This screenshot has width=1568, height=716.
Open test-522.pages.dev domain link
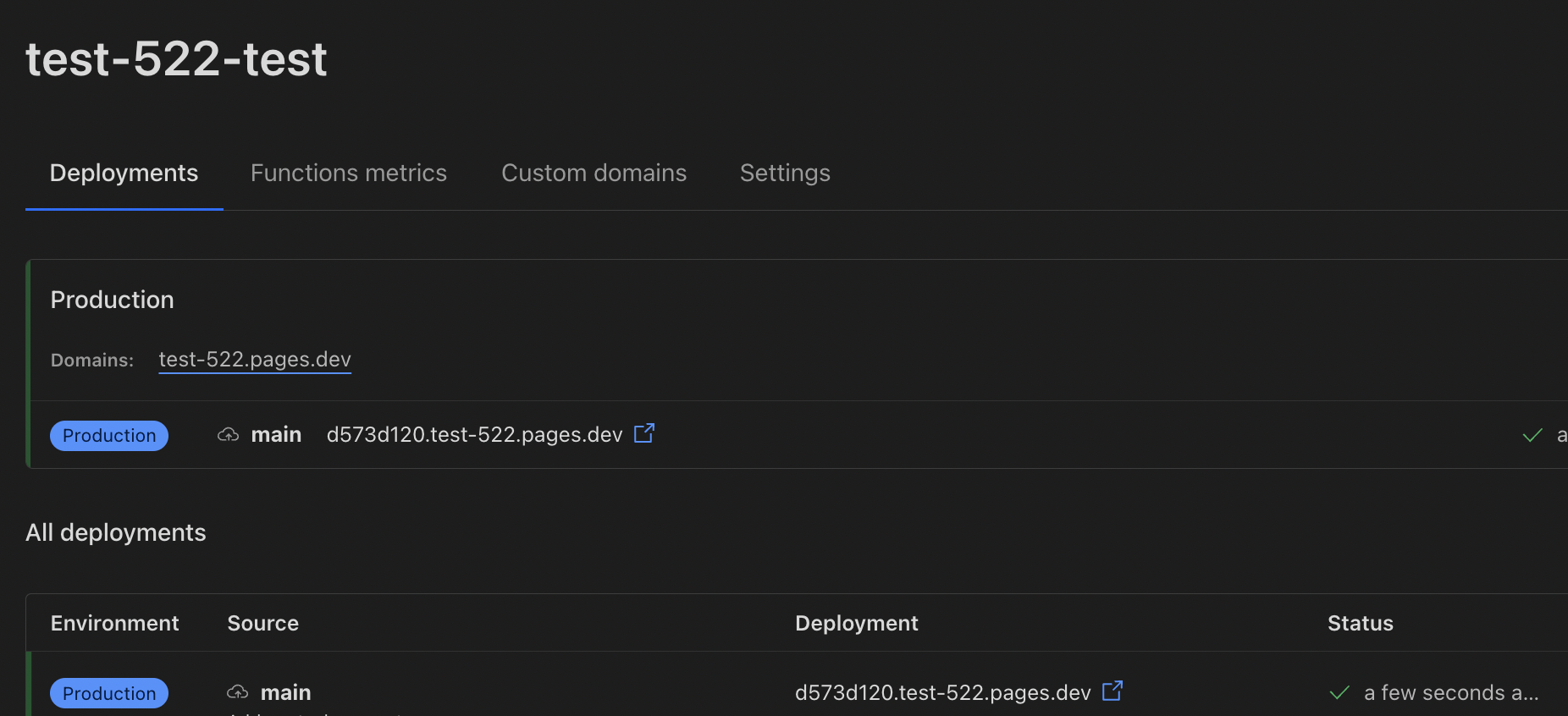(x=255, y=360)
